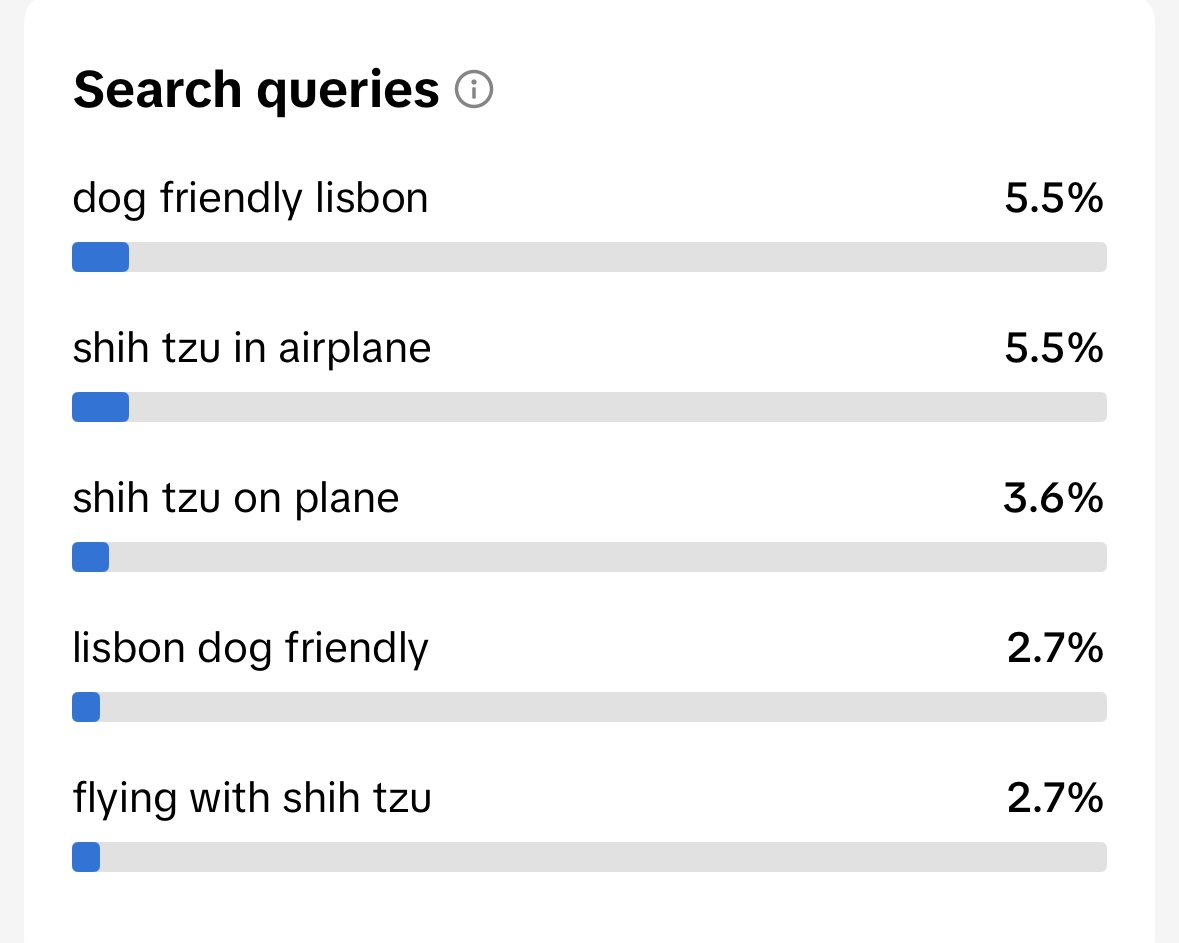The height and width of the screenshot is (943, 1179).
Task: Click the blue fill of flying with shih tzu bar
Action: coord(86,857)
